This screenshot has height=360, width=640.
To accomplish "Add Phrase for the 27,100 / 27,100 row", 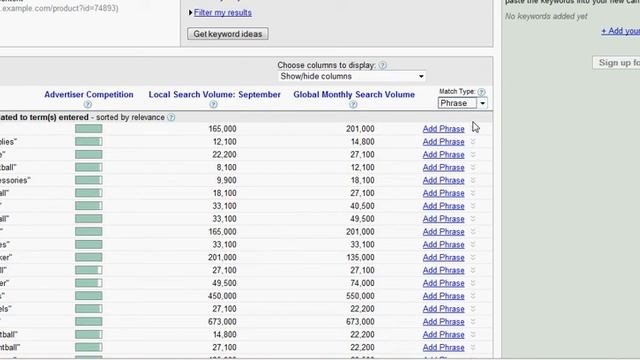I will click(x=444, y=270).
